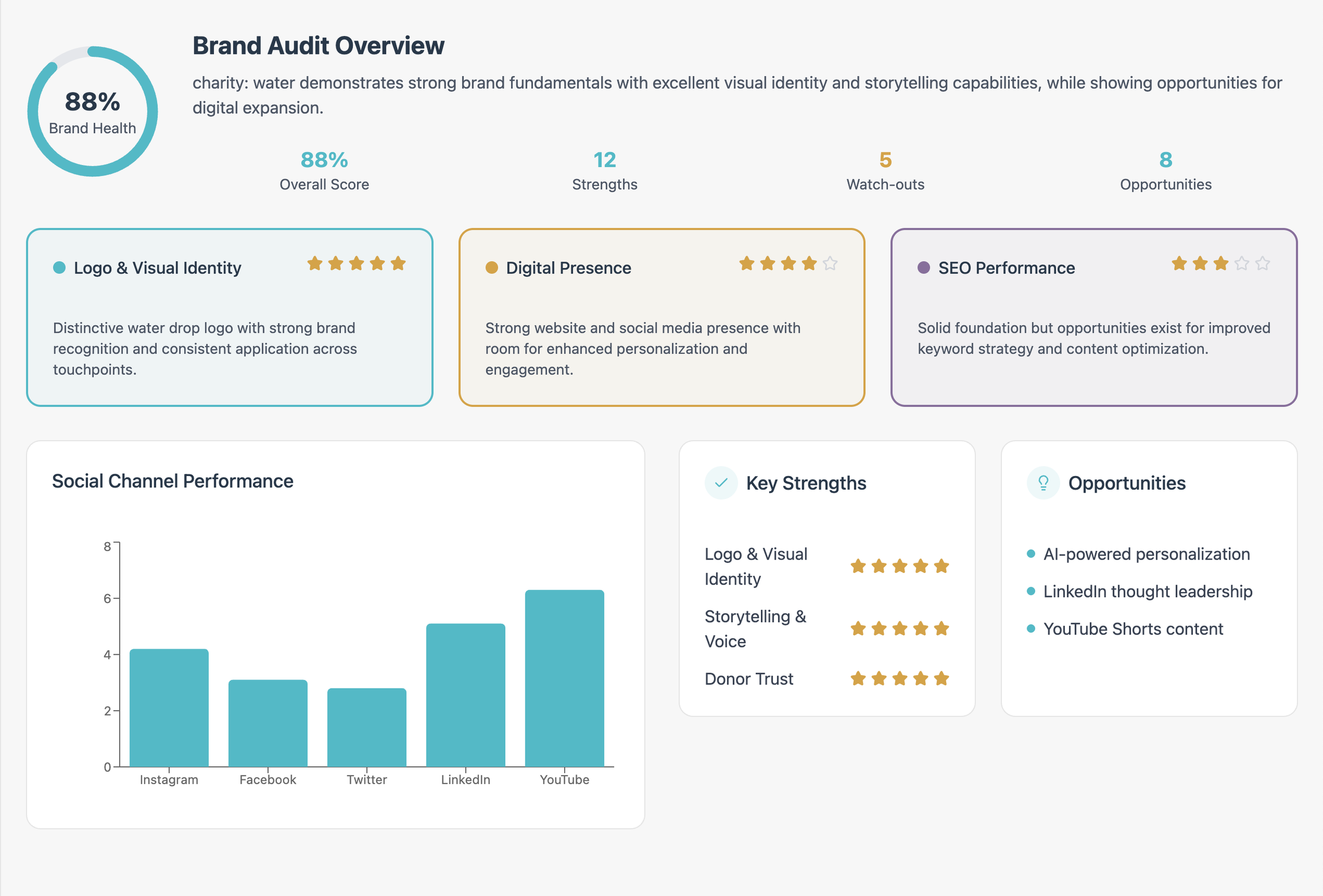
Task: Click the LinkedIn bar in the chart
Action: 465,694
